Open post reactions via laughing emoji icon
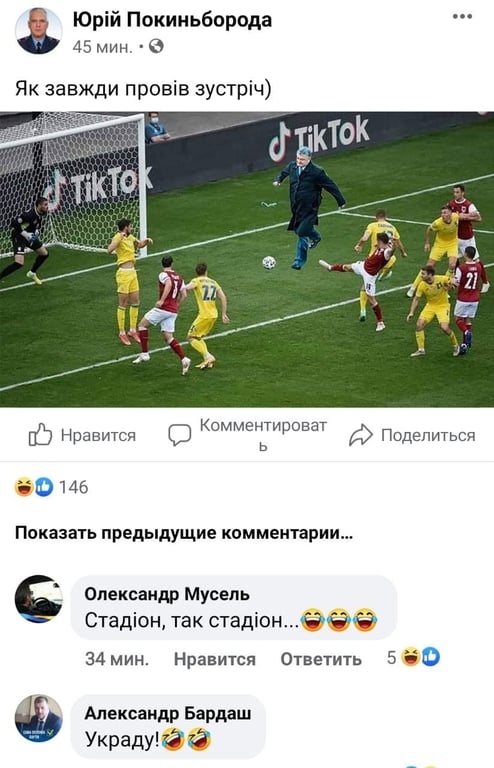This screenshot has width=494, height=768. 24,487
